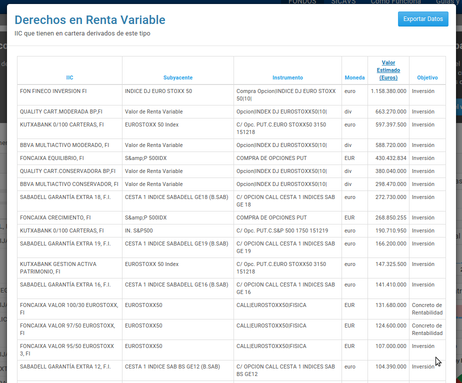Sort table by Instrumento column header

tap(288, 78)
